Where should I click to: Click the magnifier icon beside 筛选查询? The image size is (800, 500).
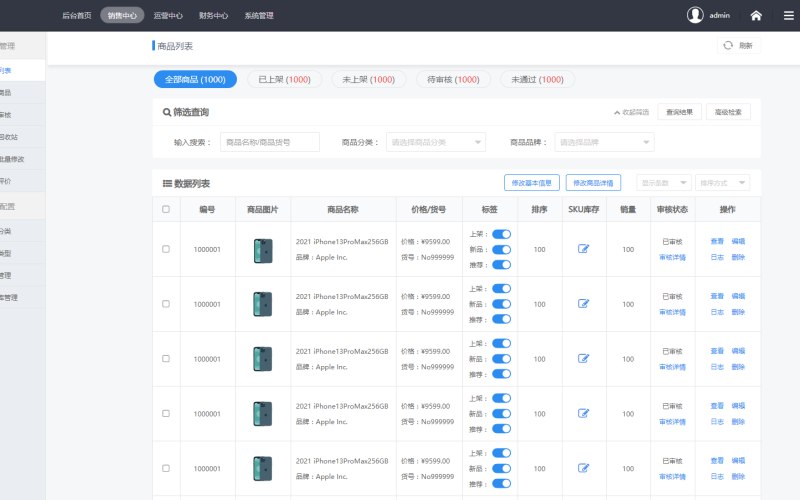point(167,112)
